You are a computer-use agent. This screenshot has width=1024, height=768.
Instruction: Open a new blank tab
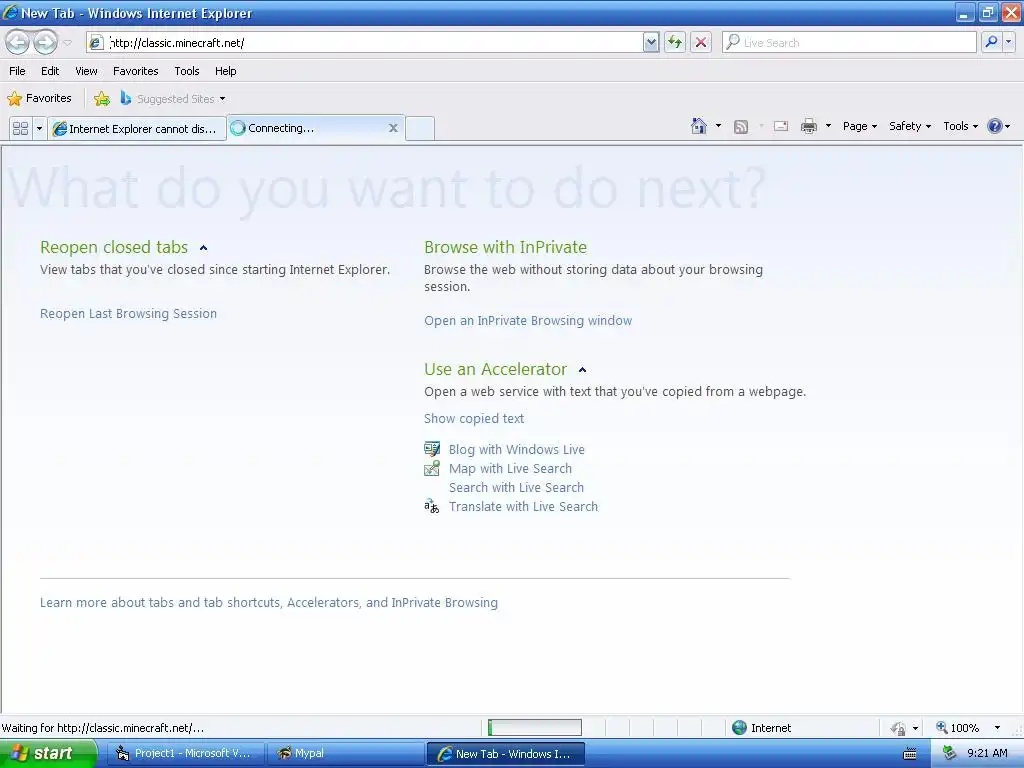click(x=420, y=129)
